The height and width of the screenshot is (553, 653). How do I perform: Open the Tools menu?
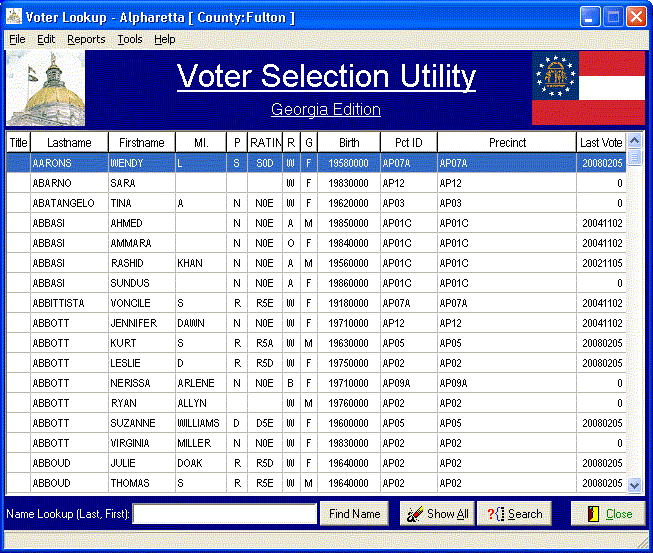click(x=130, y=39)
